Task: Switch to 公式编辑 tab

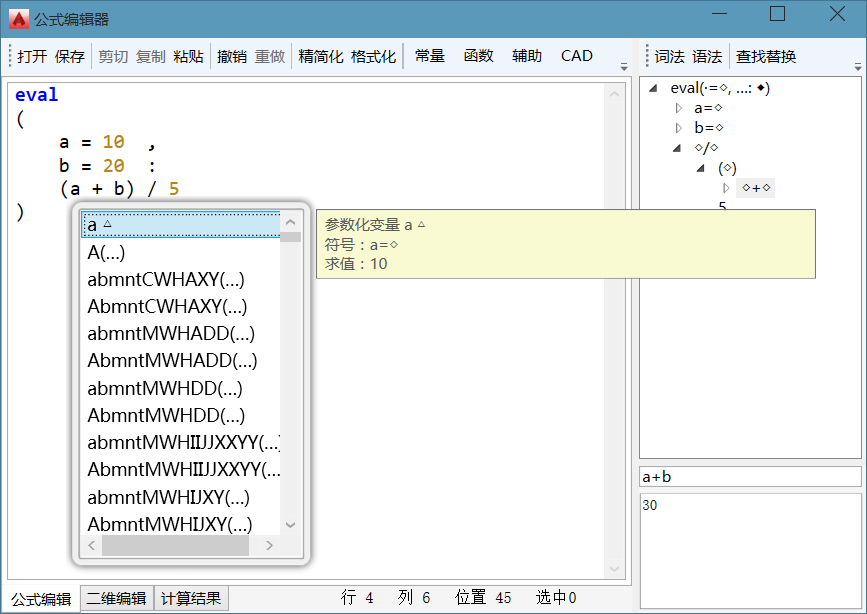Action: [x=41, y=599]
